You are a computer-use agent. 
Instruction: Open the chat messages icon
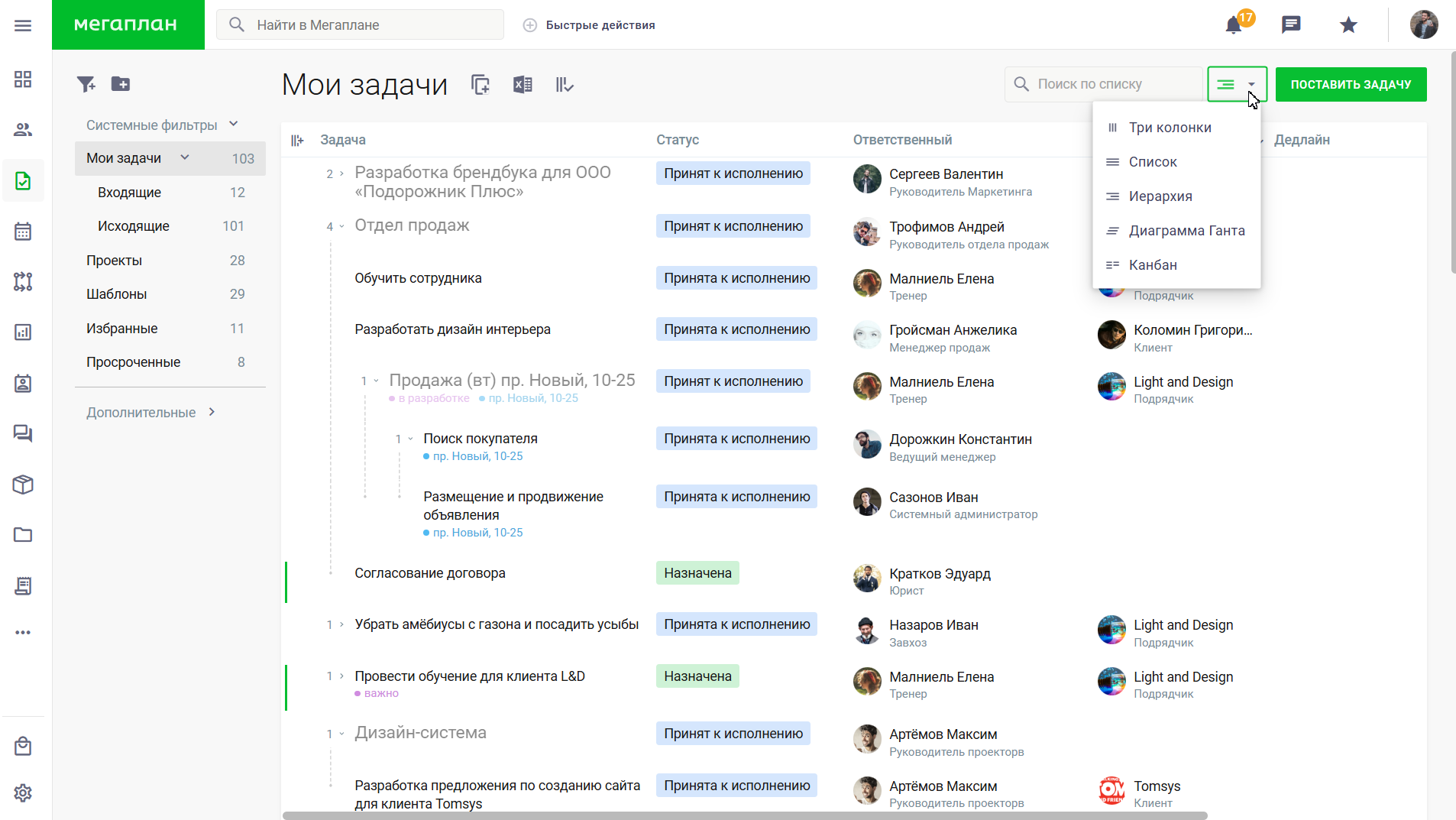click(1291, 25)
